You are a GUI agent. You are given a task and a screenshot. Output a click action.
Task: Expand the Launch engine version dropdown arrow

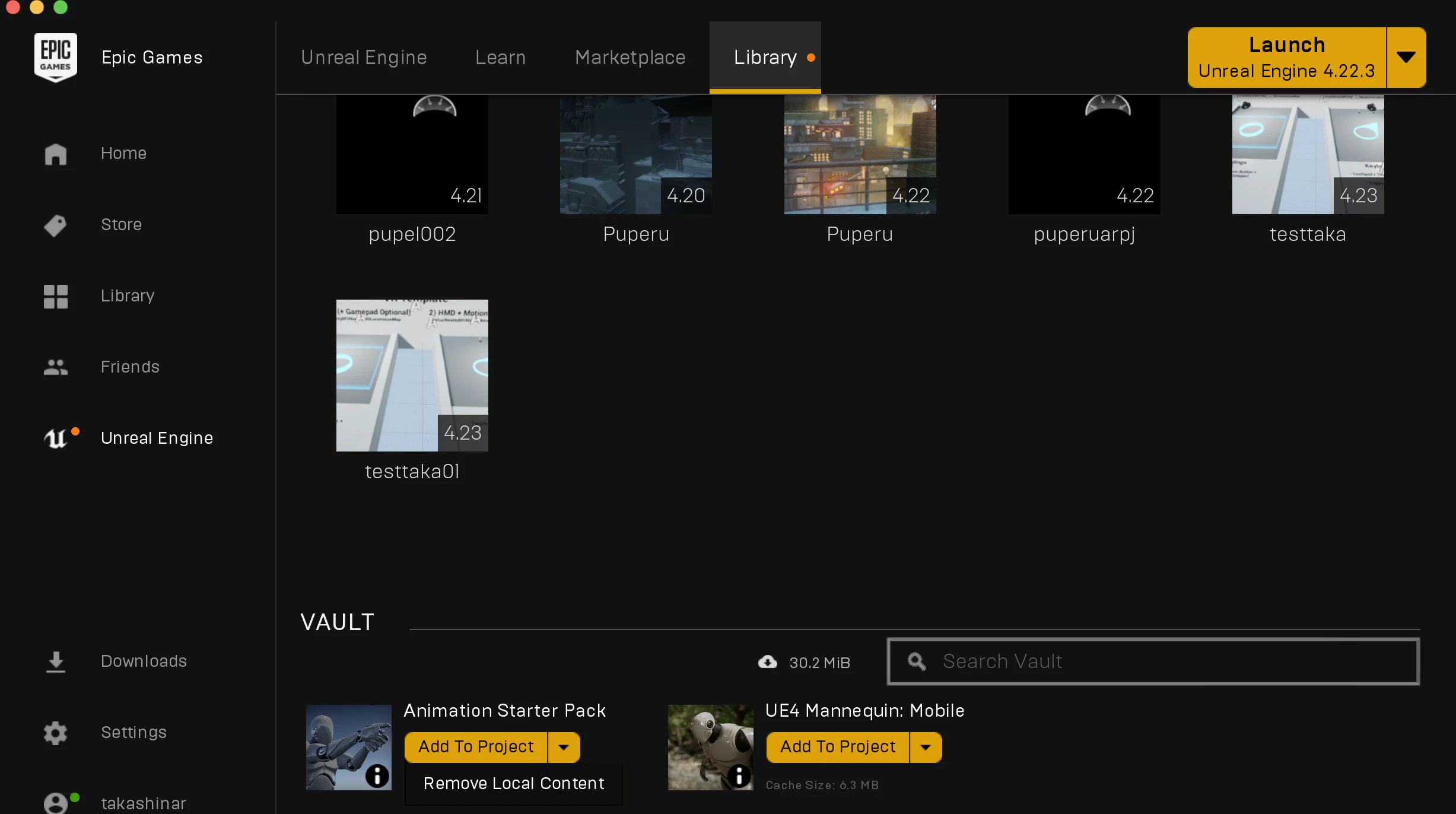(1406, 58)
